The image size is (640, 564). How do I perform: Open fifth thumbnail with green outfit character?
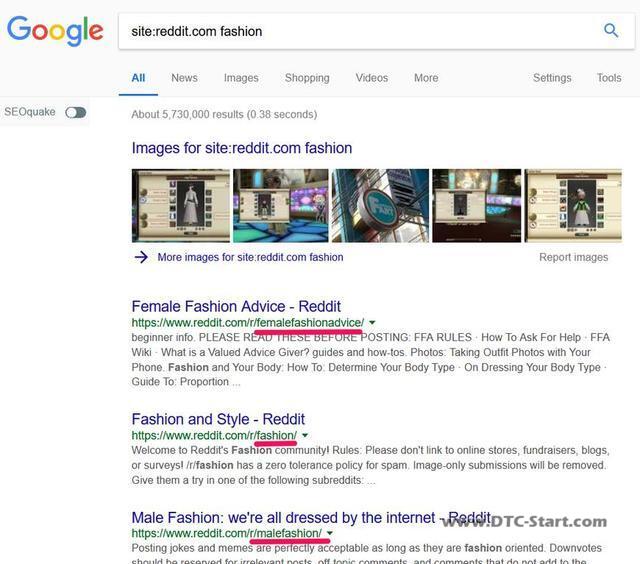(x=573, y=206)
